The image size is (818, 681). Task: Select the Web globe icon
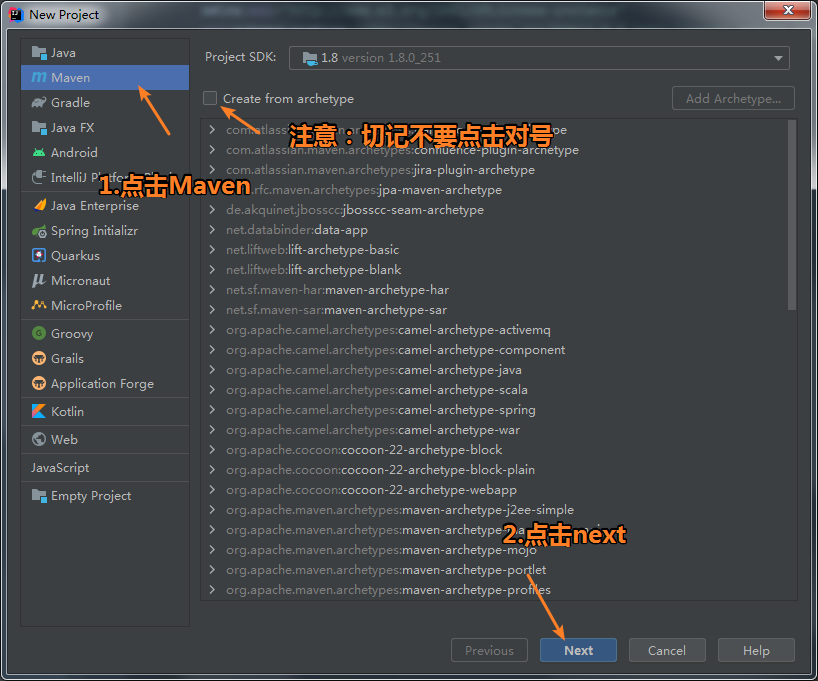39,439
